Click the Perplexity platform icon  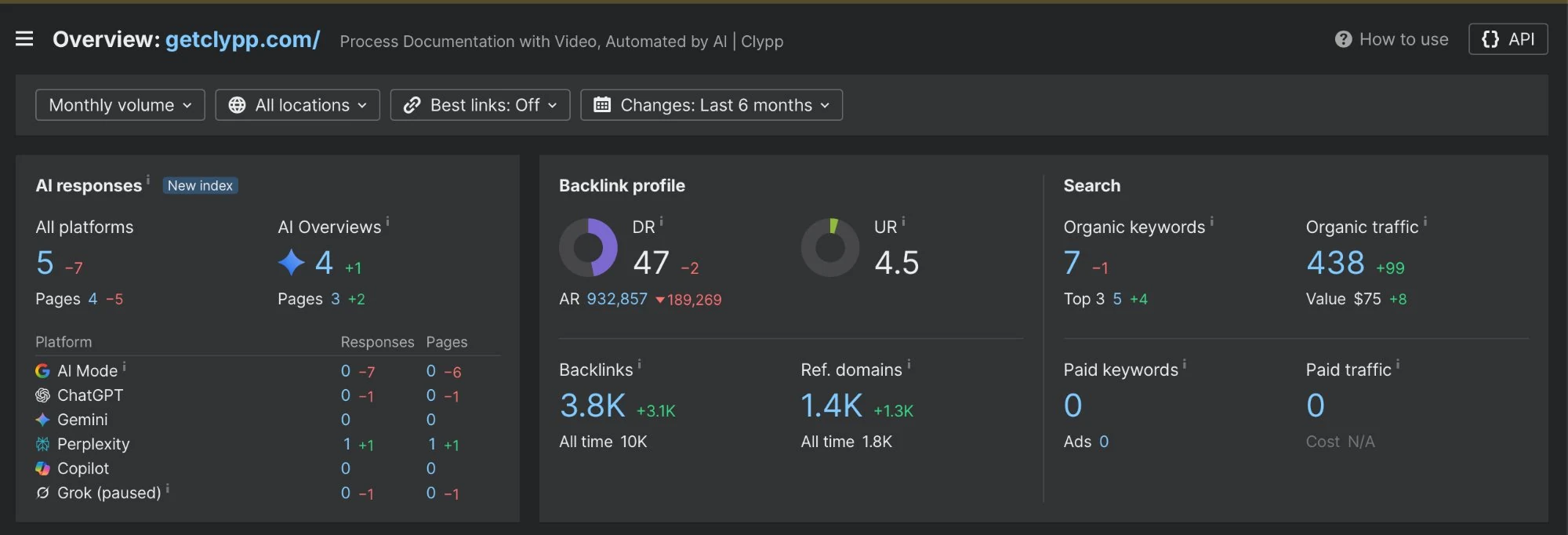tap(42, 444)
